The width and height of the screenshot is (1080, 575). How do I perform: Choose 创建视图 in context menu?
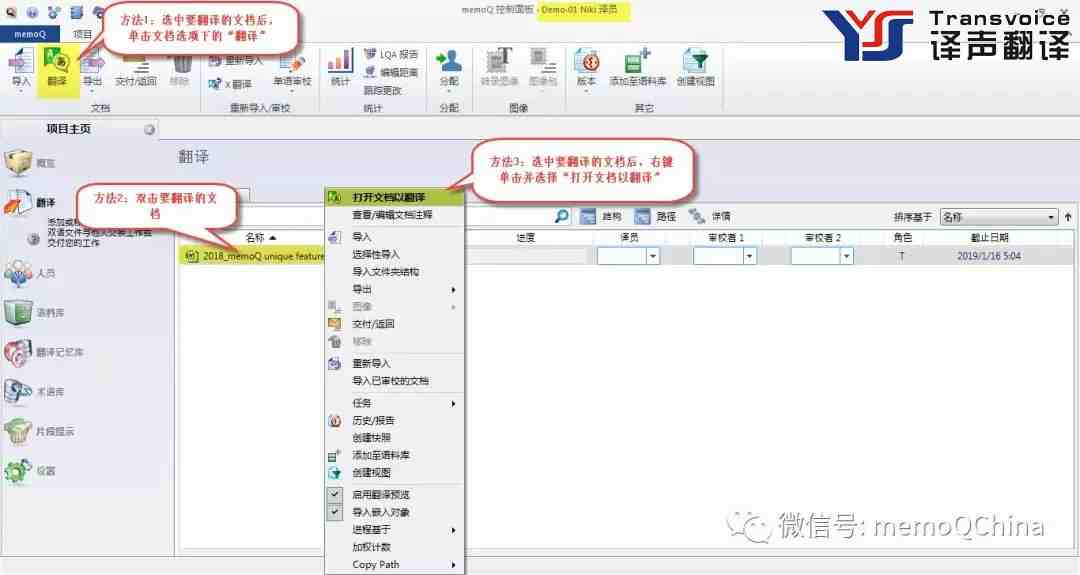(x=395, y=472)
